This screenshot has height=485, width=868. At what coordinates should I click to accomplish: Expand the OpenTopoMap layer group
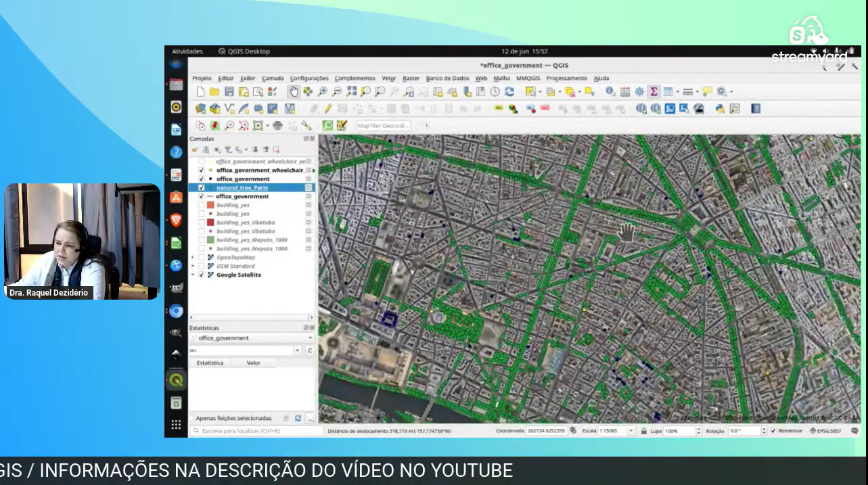193,257
